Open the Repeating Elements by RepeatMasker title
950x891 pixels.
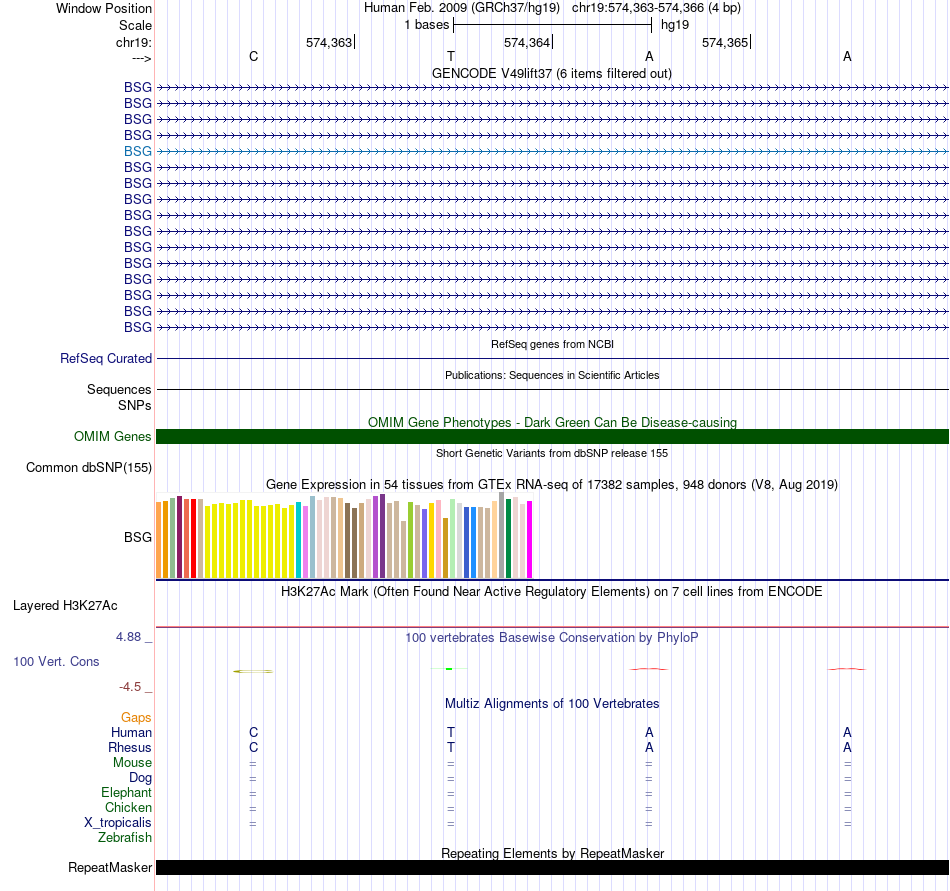point(552,853)
